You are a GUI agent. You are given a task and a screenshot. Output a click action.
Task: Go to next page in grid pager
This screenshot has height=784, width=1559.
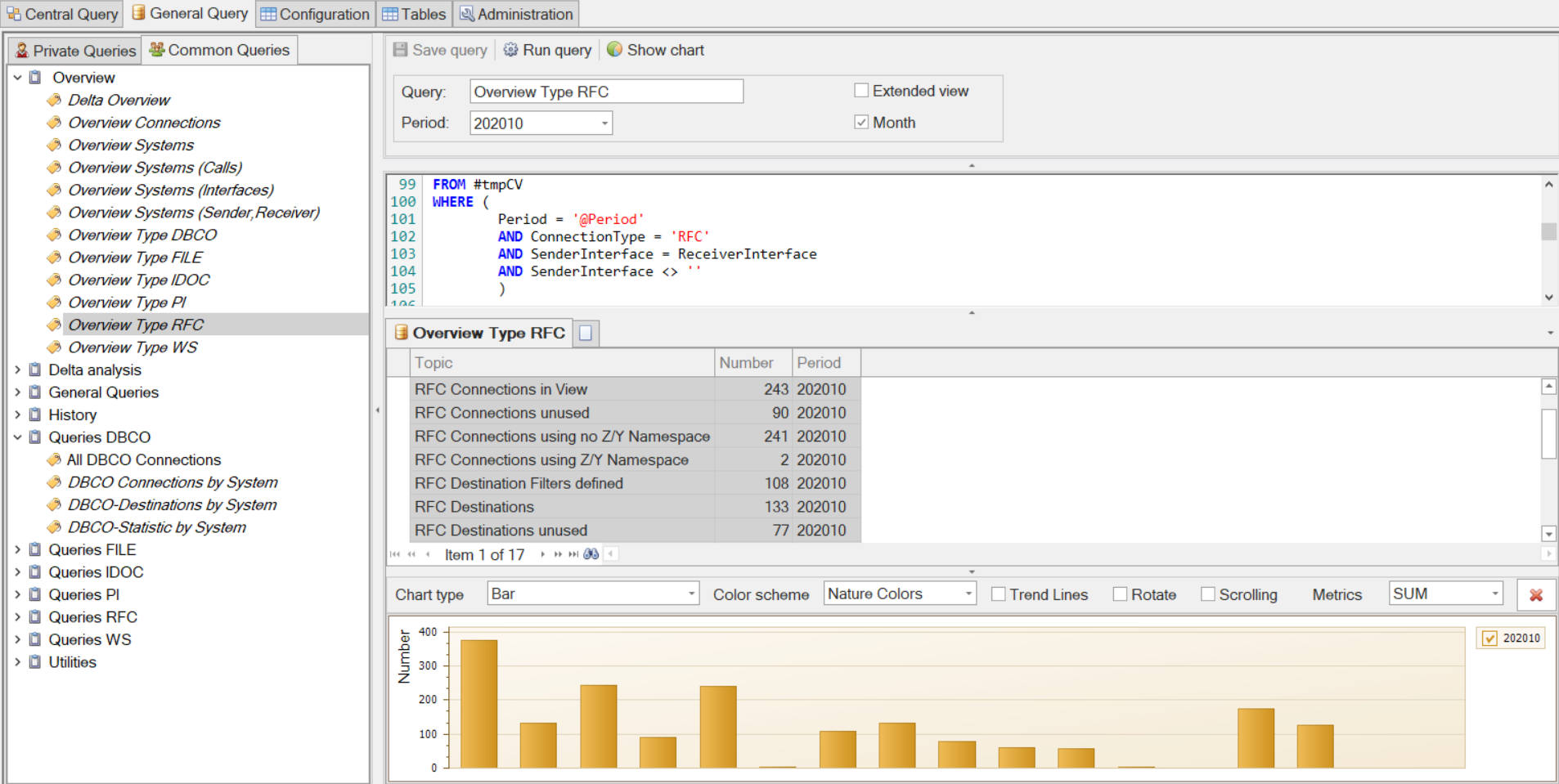pyautogui.click(x=558, y=554)
